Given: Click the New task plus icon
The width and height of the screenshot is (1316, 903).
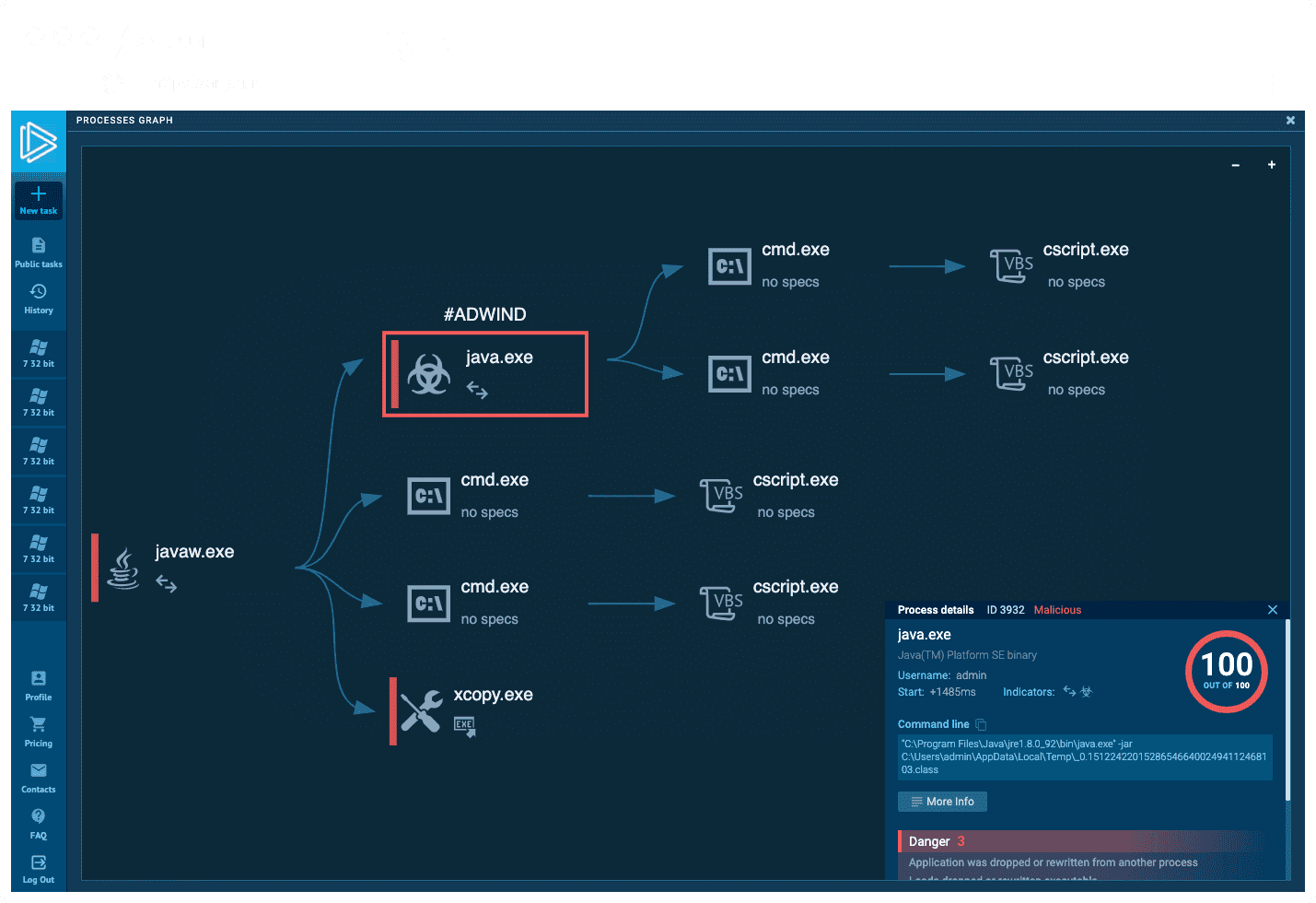Looking at the screenshot, I should pos(39,194).
